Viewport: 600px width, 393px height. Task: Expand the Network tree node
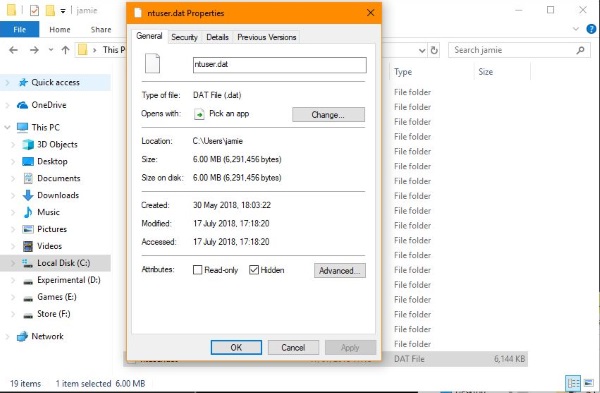[7, 336]
